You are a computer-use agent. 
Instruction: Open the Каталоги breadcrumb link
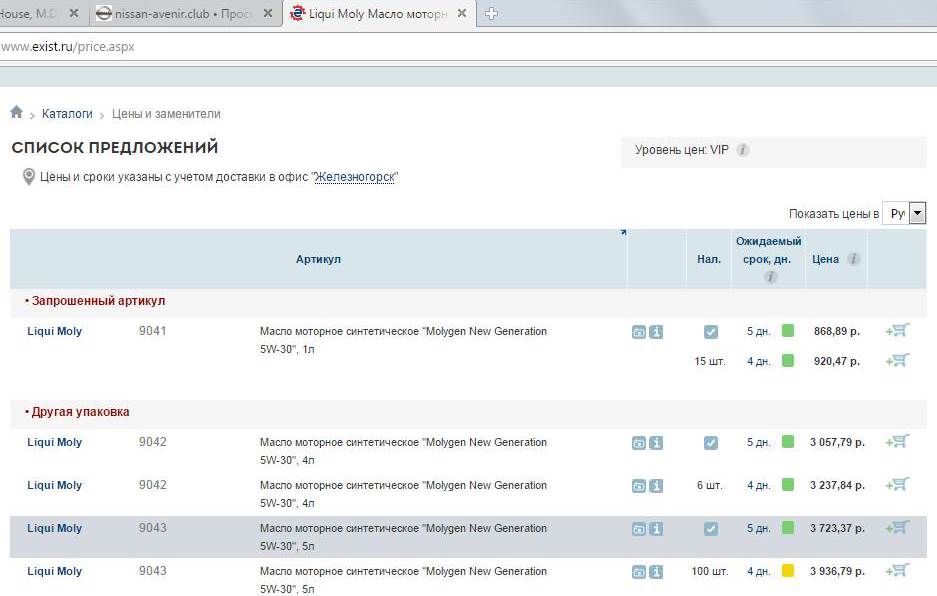point(67,114)
